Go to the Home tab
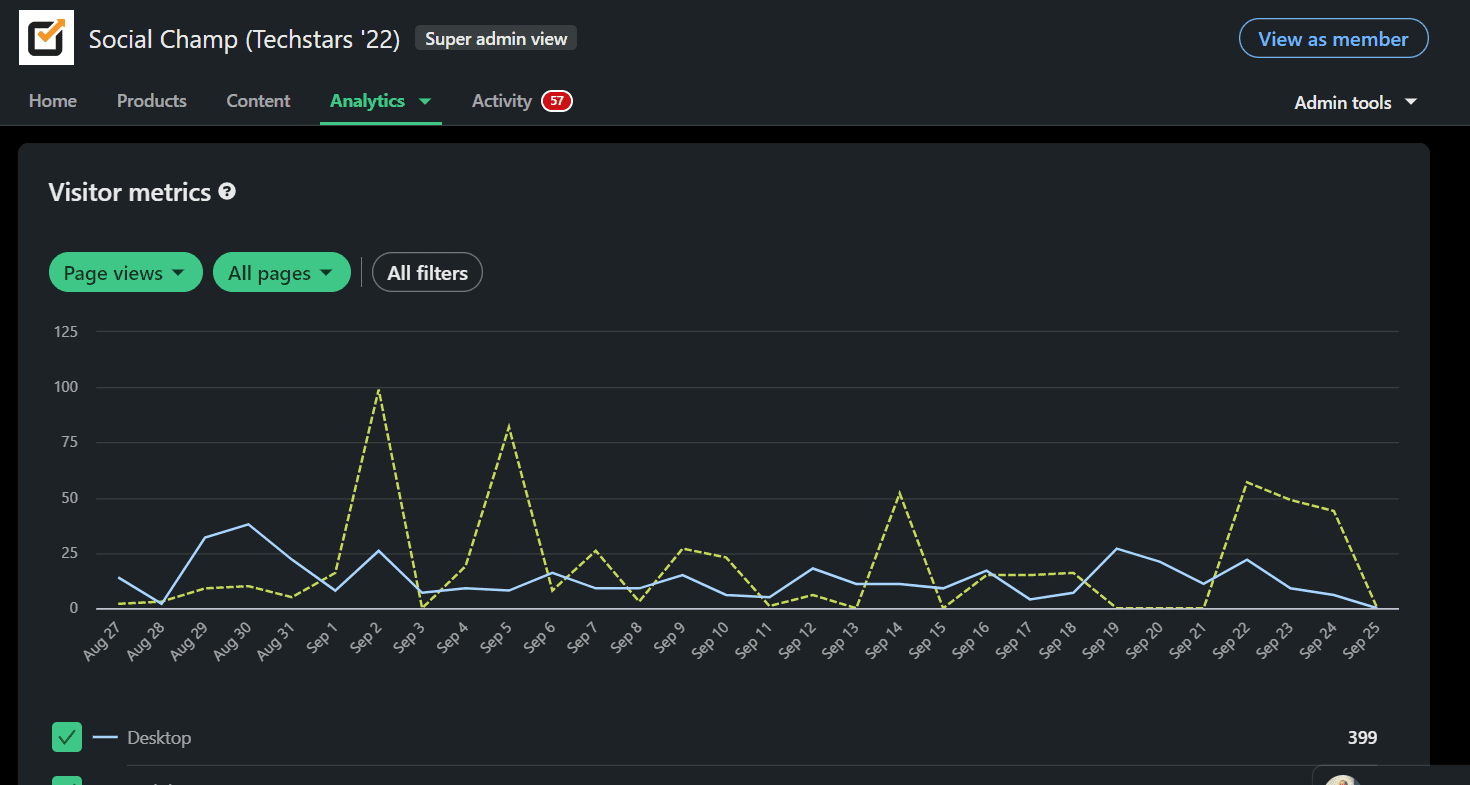 [53, 101]
